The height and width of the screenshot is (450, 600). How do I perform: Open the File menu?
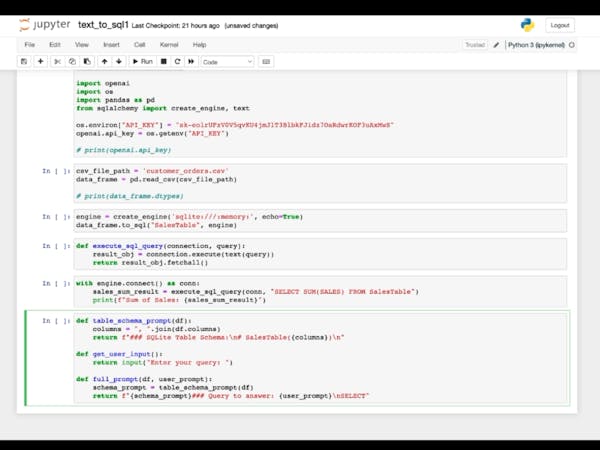(x=29, y=45)
